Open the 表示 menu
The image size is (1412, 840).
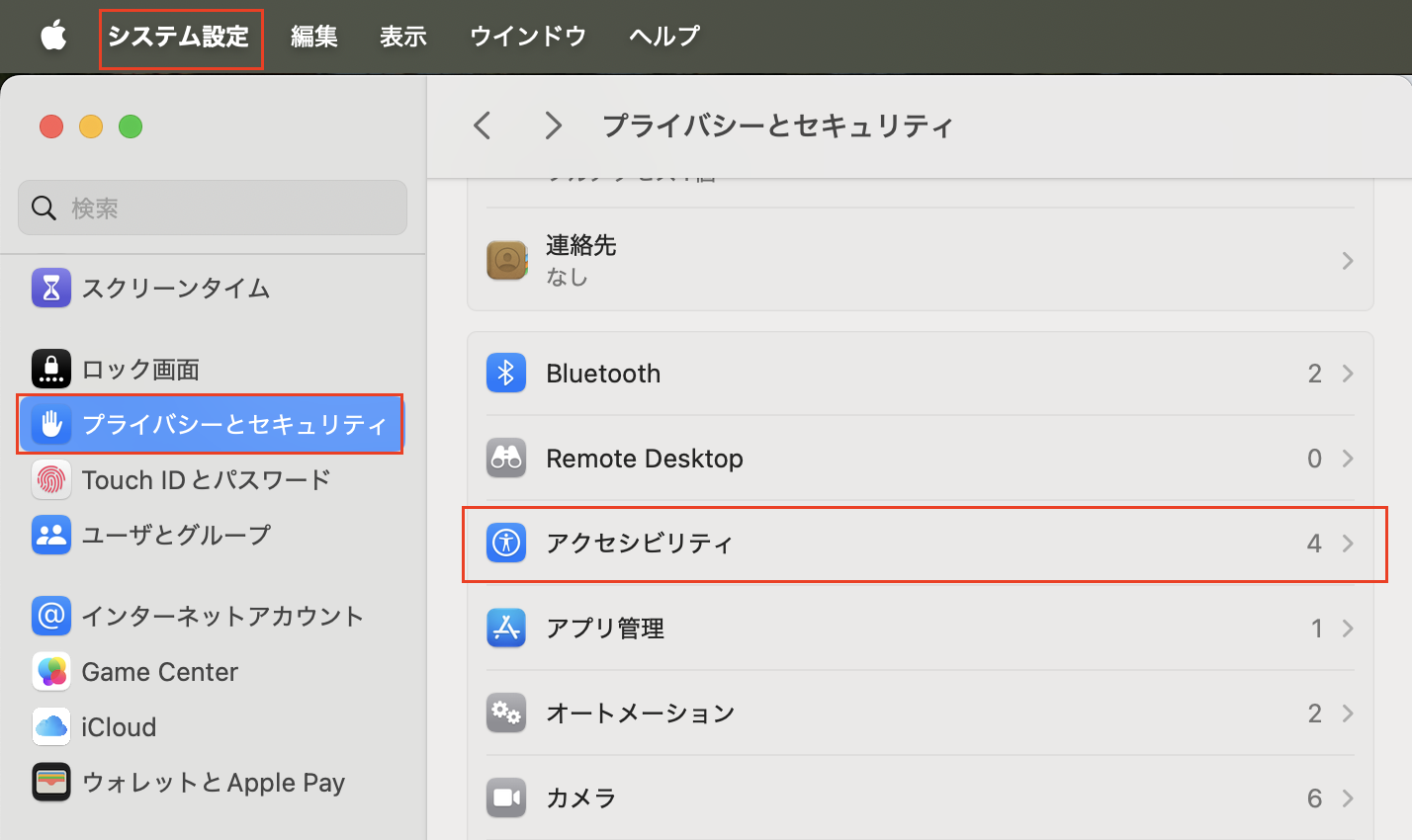(403, 37)
